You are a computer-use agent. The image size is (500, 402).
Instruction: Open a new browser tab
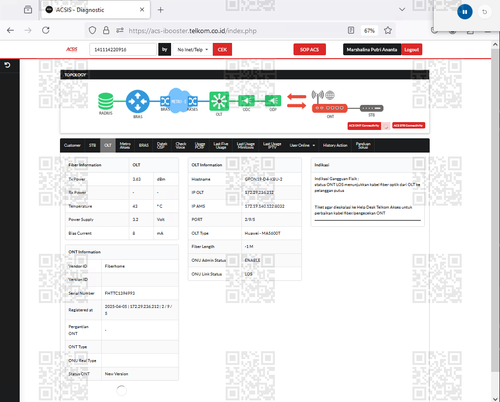[x=160, y=10]
